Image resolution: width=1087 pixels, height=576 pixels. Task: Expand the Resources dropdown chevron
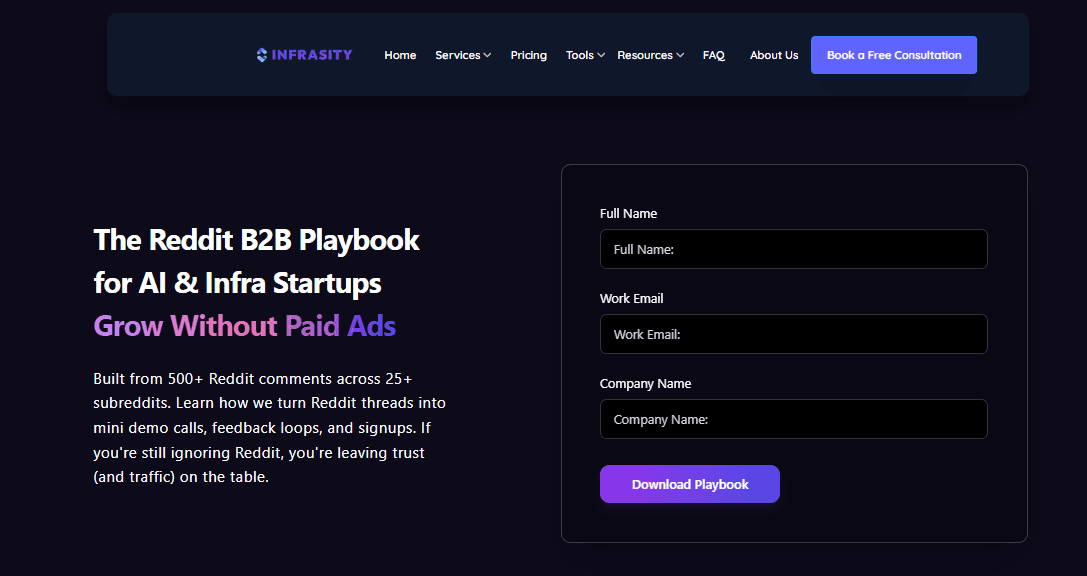tap(680, 55)
